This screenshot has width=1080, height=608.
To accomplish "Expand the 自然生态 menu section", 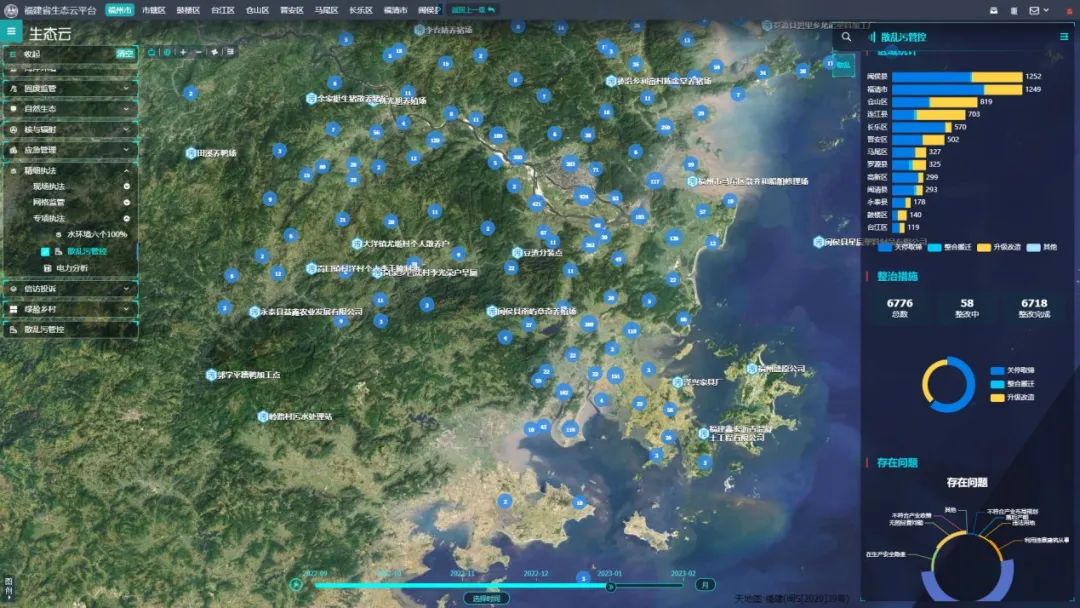I will [70, 109].
